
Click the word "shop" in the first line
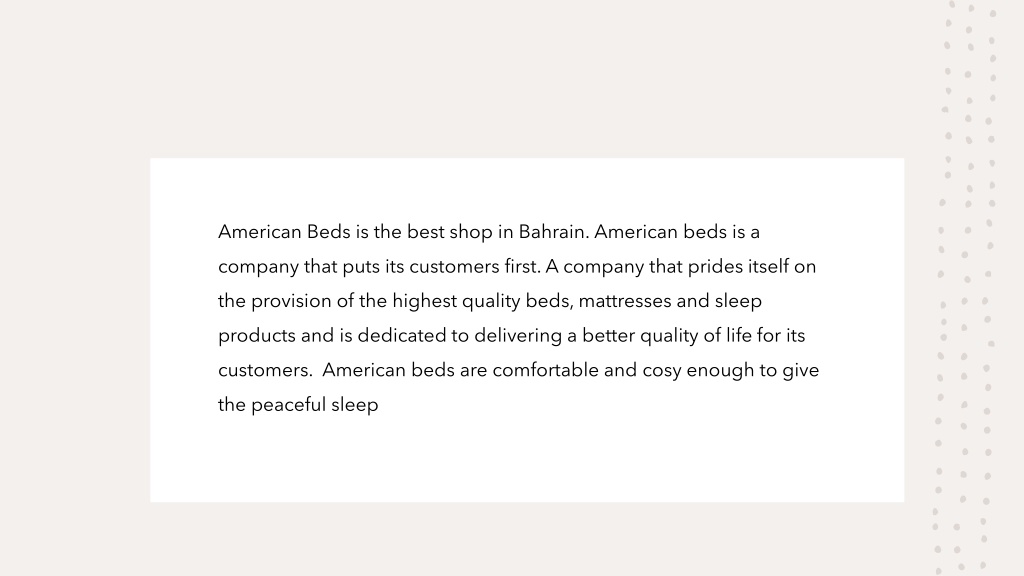tap(471, 232)
